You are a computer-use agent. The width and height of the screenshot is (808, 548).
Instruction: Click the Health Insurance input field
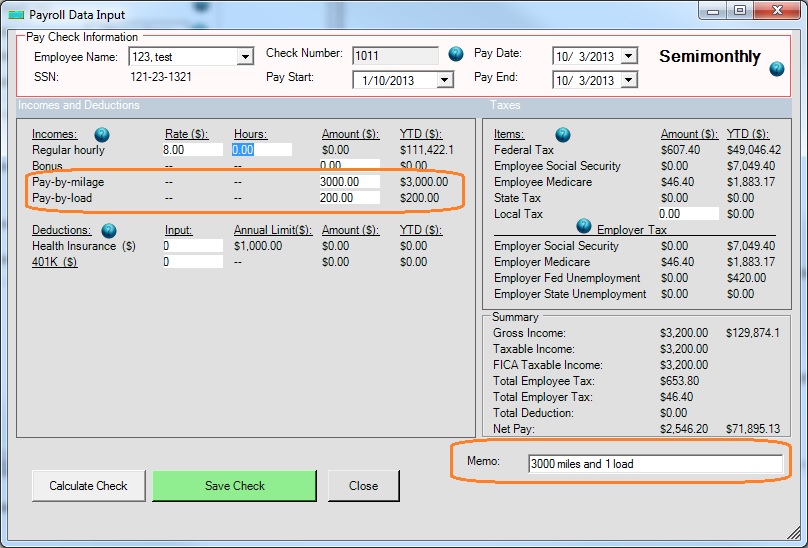coord(192,246)
